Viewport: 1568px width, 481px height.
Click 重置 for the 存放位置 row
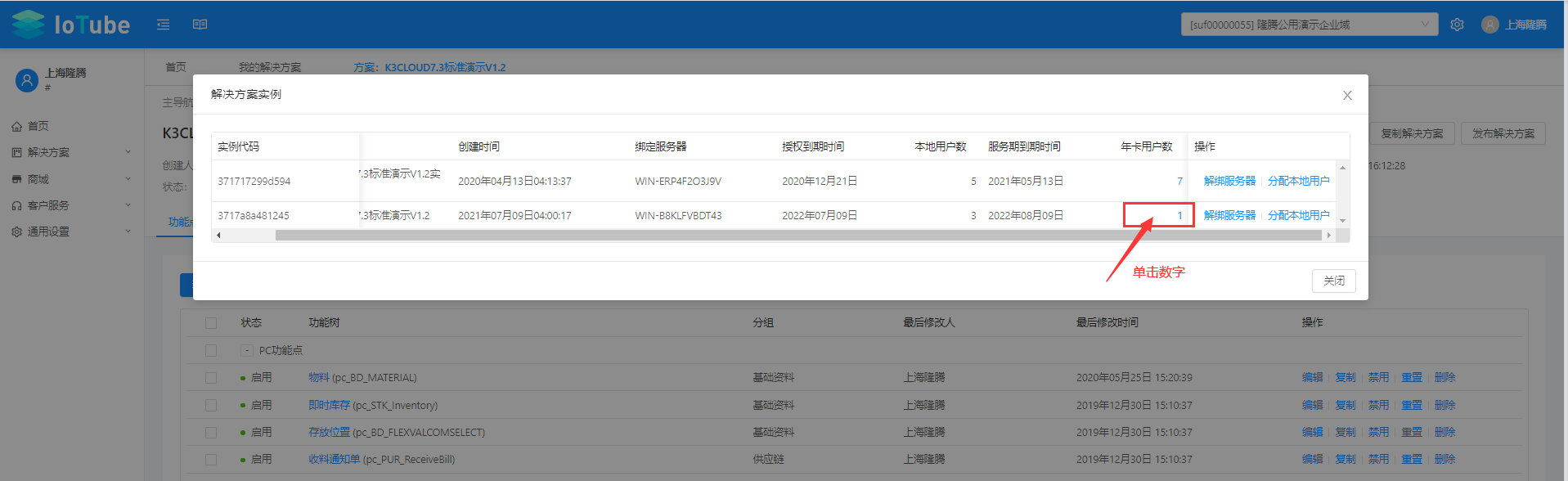click(1412, 432)
